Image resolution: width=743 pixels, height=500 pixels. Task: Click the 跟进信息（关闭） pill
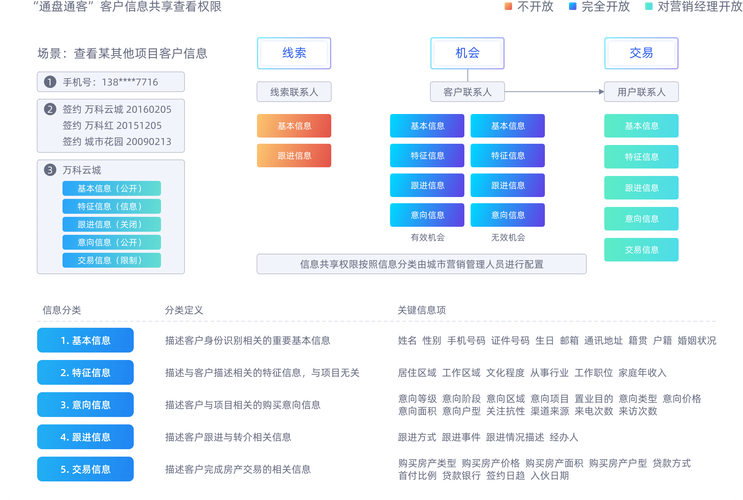tap(111, 225)
